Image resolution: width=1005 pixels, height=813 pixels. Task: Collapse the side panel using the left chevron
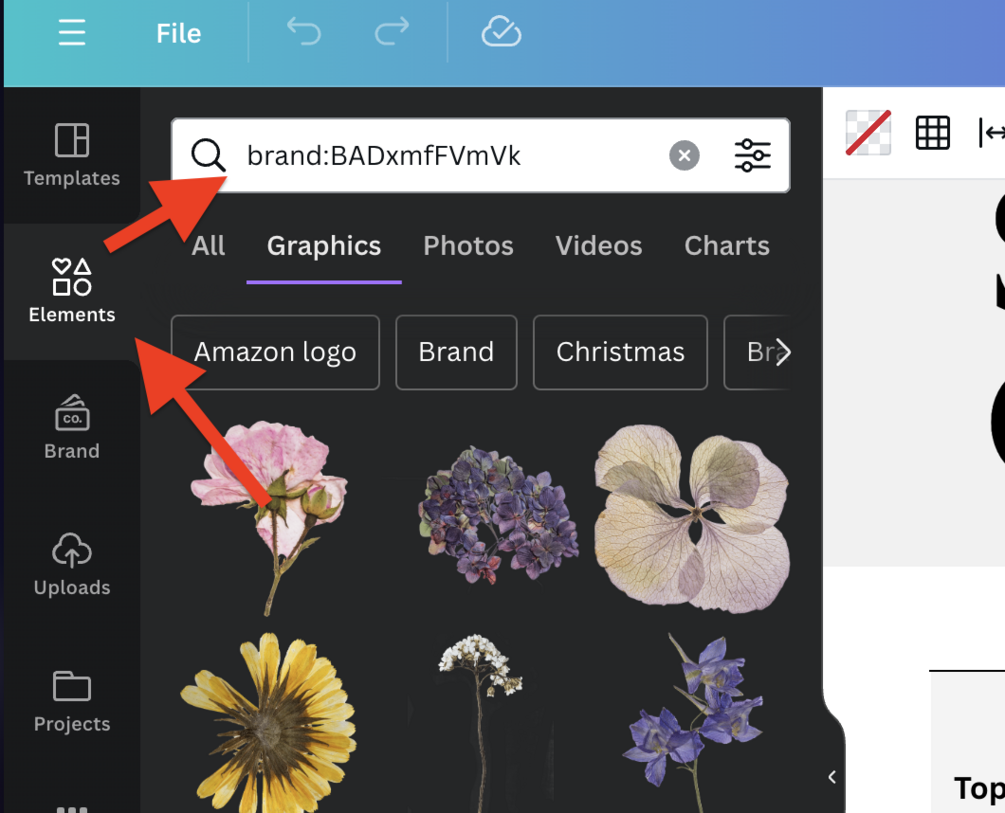point(830,777)
